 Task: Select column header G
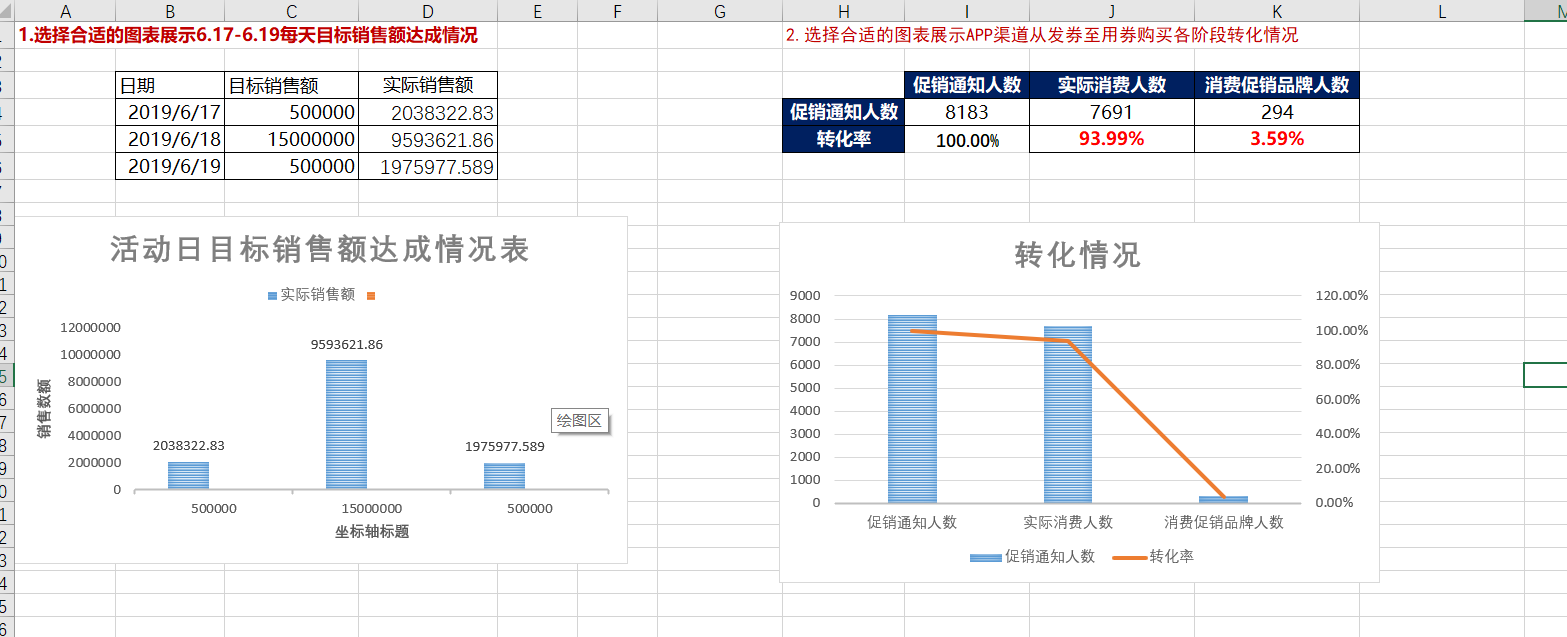pos(720,10)
